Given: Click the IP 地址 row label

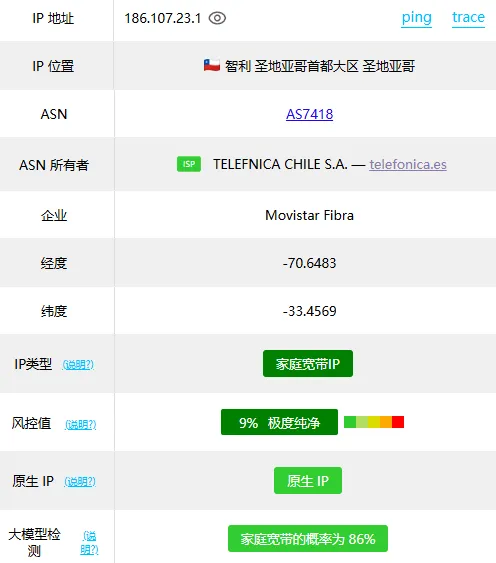Looking at the screenshot, I should 53,18.
